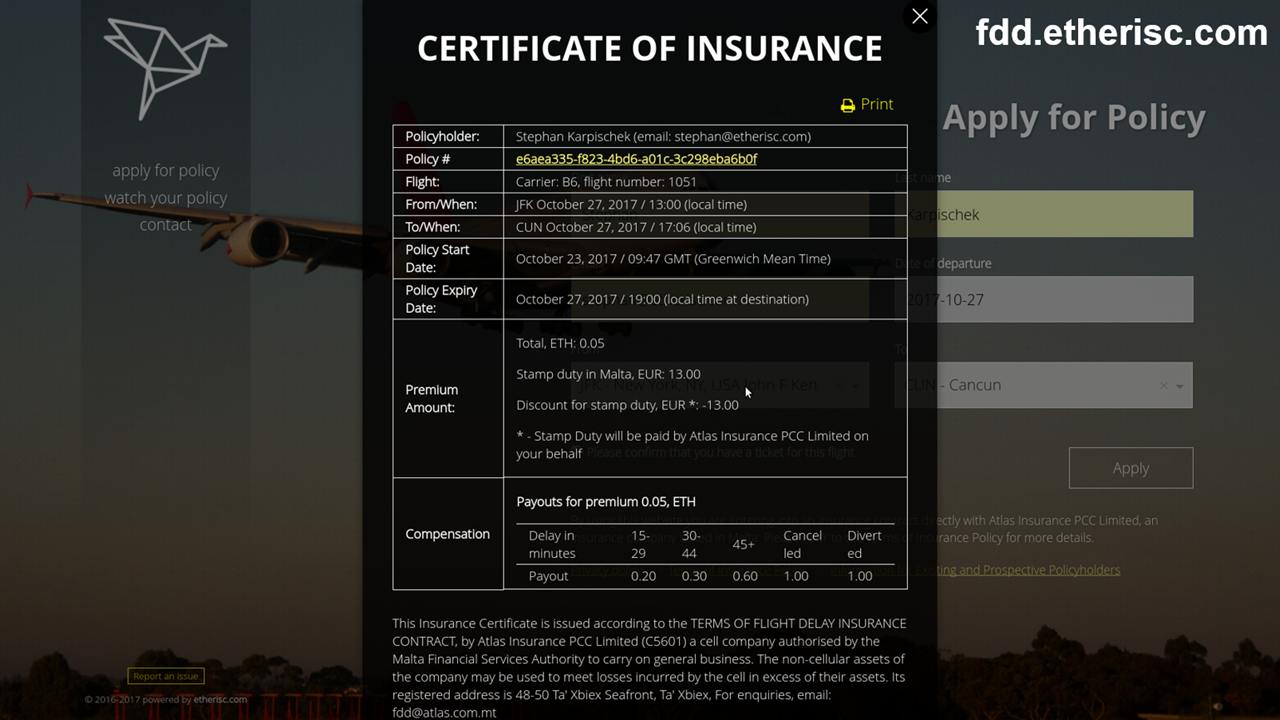1280x720 pixels.
Task: Click the 0.60 payout value
Action: coord(745,576)
